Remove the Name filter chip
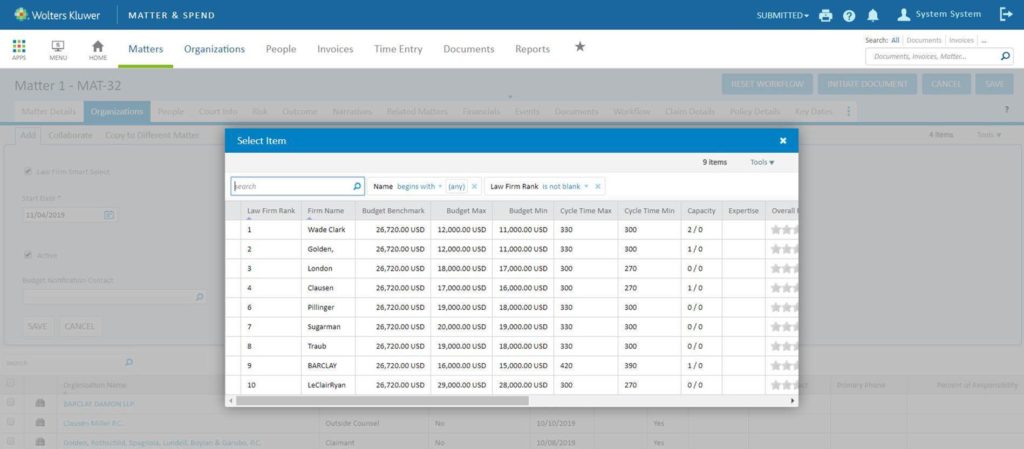 [x=475, y=186]
